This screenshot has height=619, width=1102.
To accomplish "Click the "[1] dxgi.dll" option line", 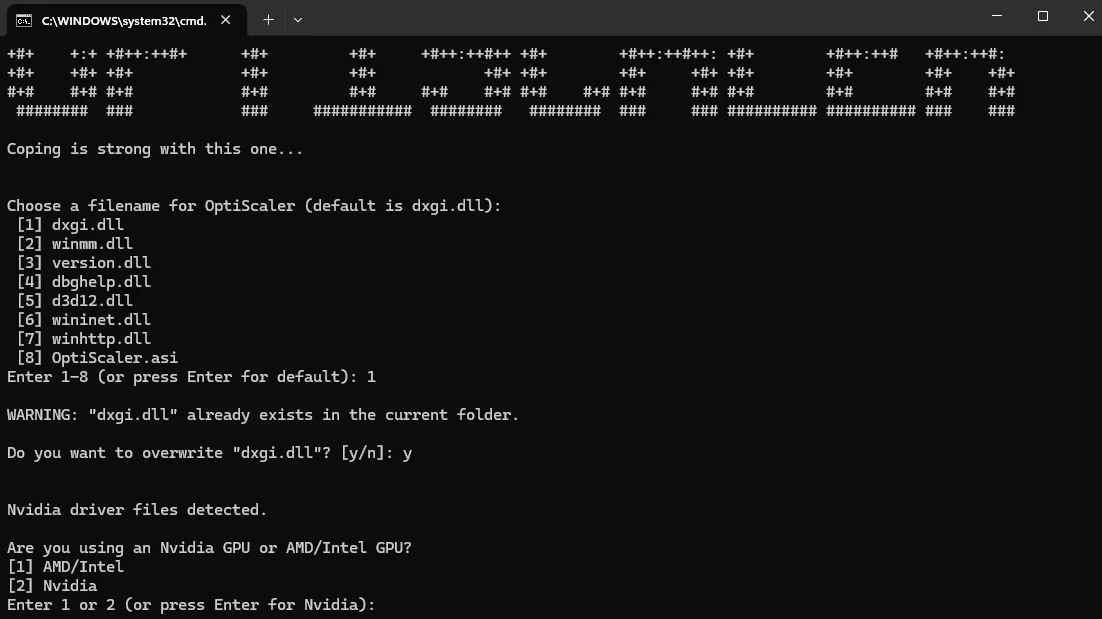I will point(70,225).
